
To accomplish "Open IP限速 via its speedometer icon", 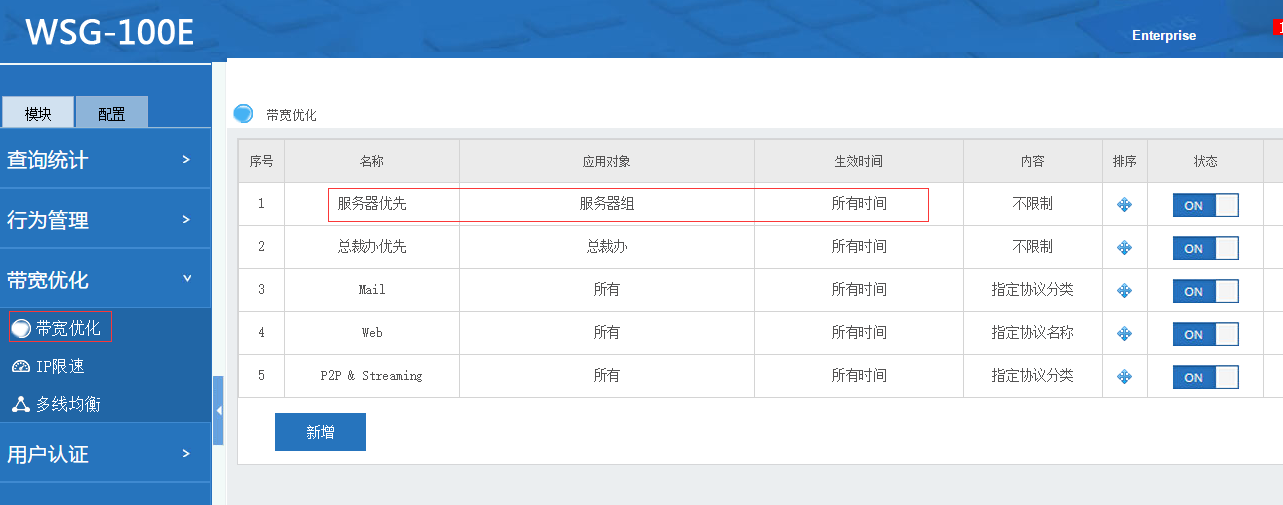I will (x=21, y=367).
